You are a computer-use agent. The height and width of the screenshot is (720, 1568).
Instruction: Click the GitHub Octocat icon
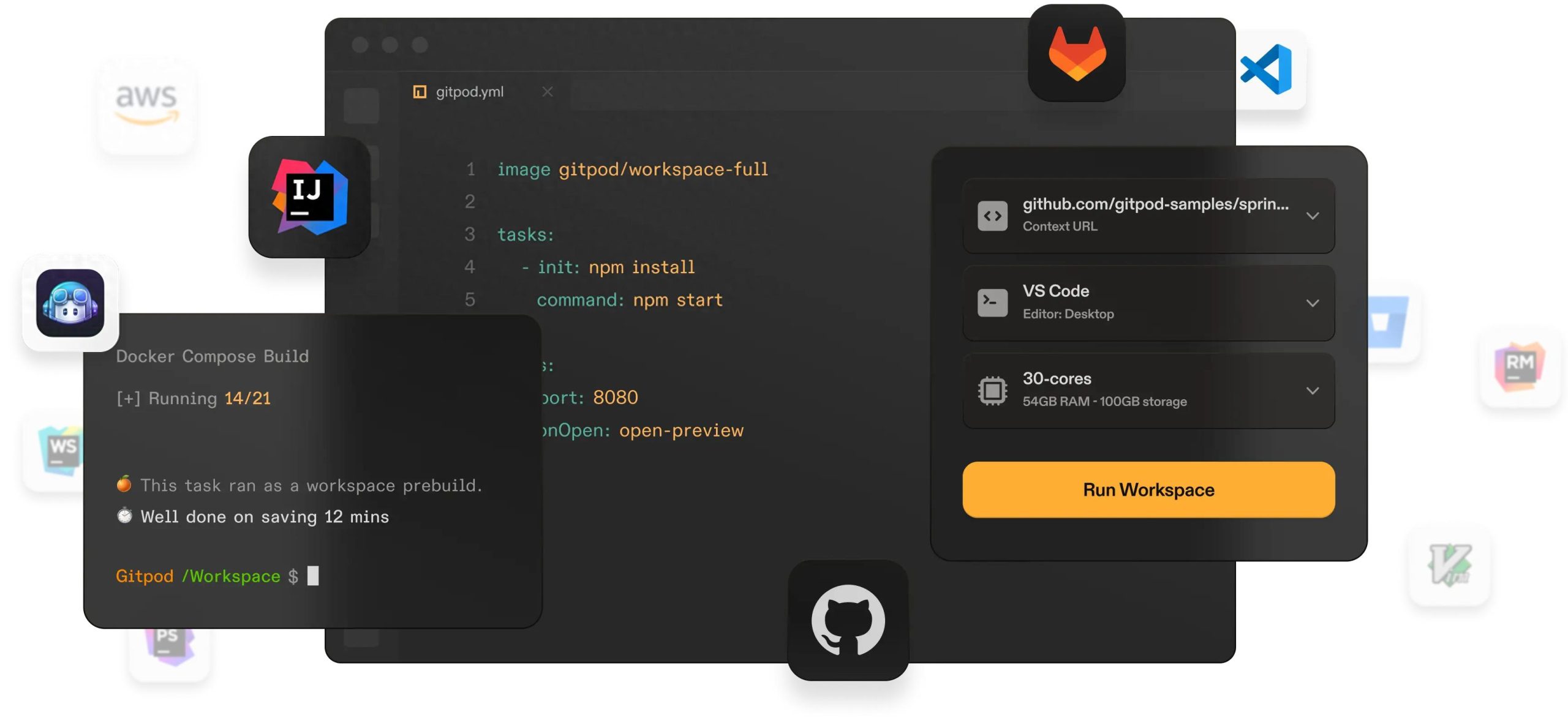pos(848,620)
